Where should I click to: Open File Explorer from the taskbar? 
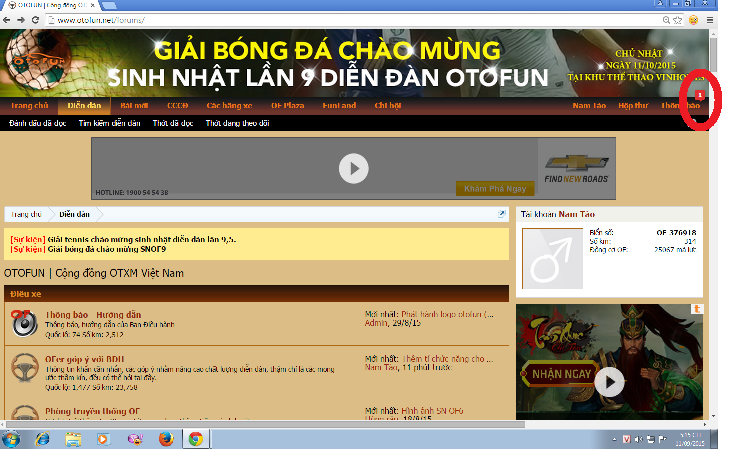(x=73, y=439)
